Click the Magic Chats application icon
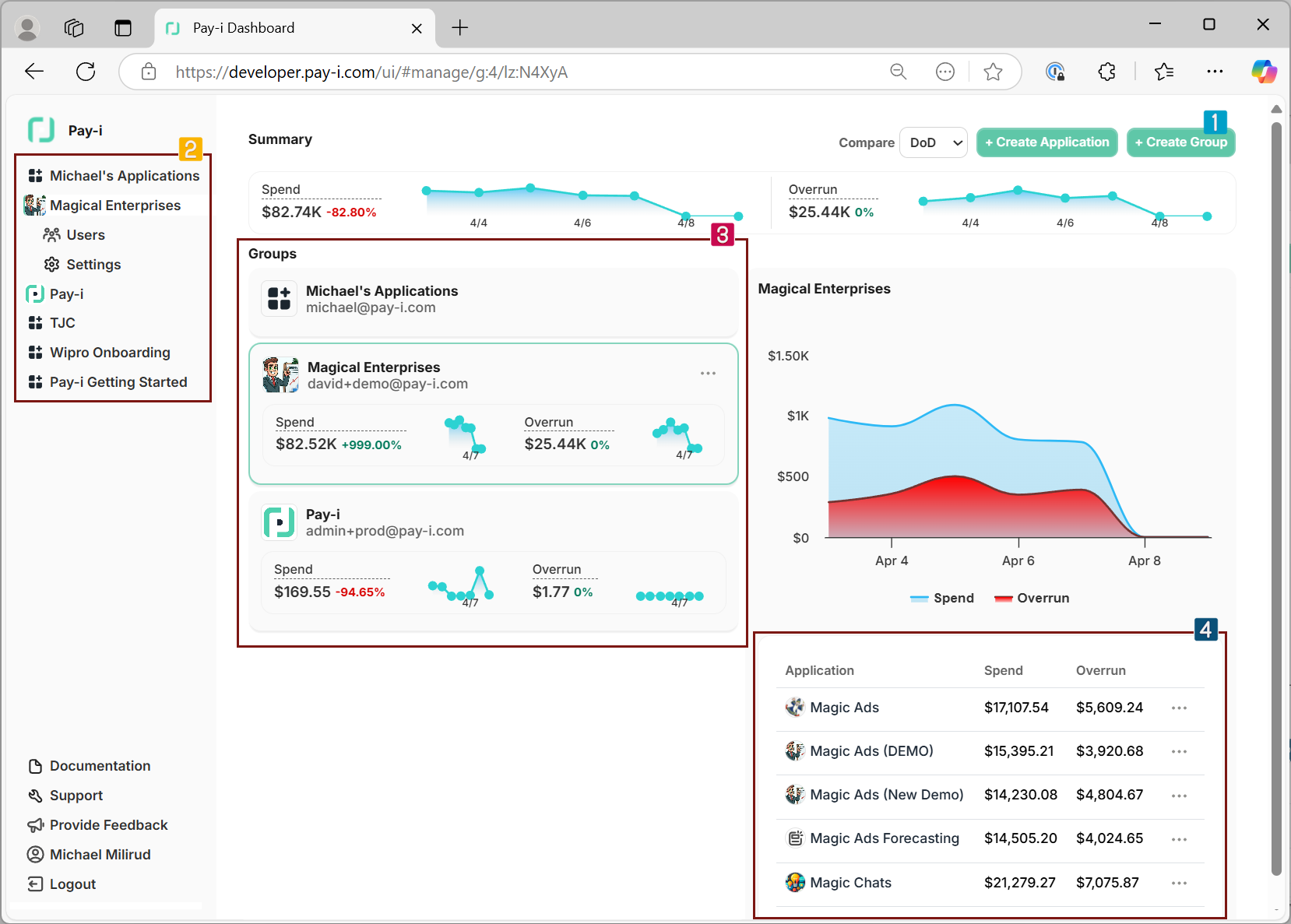Screen dimensions: 1291x924 click(795, 882)
